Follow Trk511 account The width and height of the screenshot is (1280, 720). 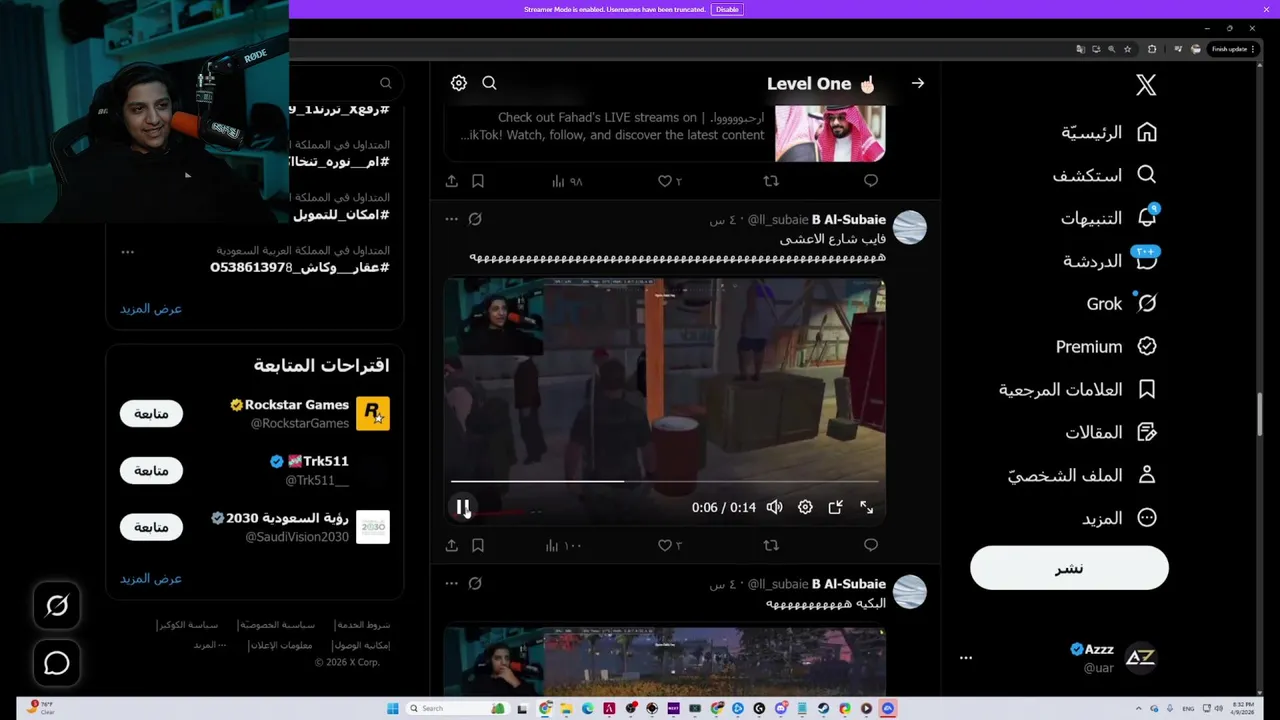pyautogui.click(x=151, y=470)
